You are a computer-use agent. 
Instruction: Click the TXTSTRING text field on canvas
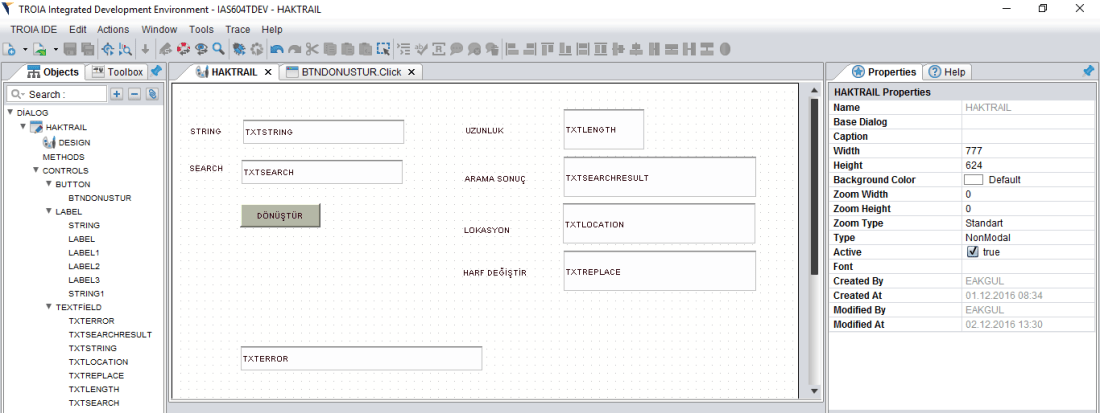(x=323, y=132)
